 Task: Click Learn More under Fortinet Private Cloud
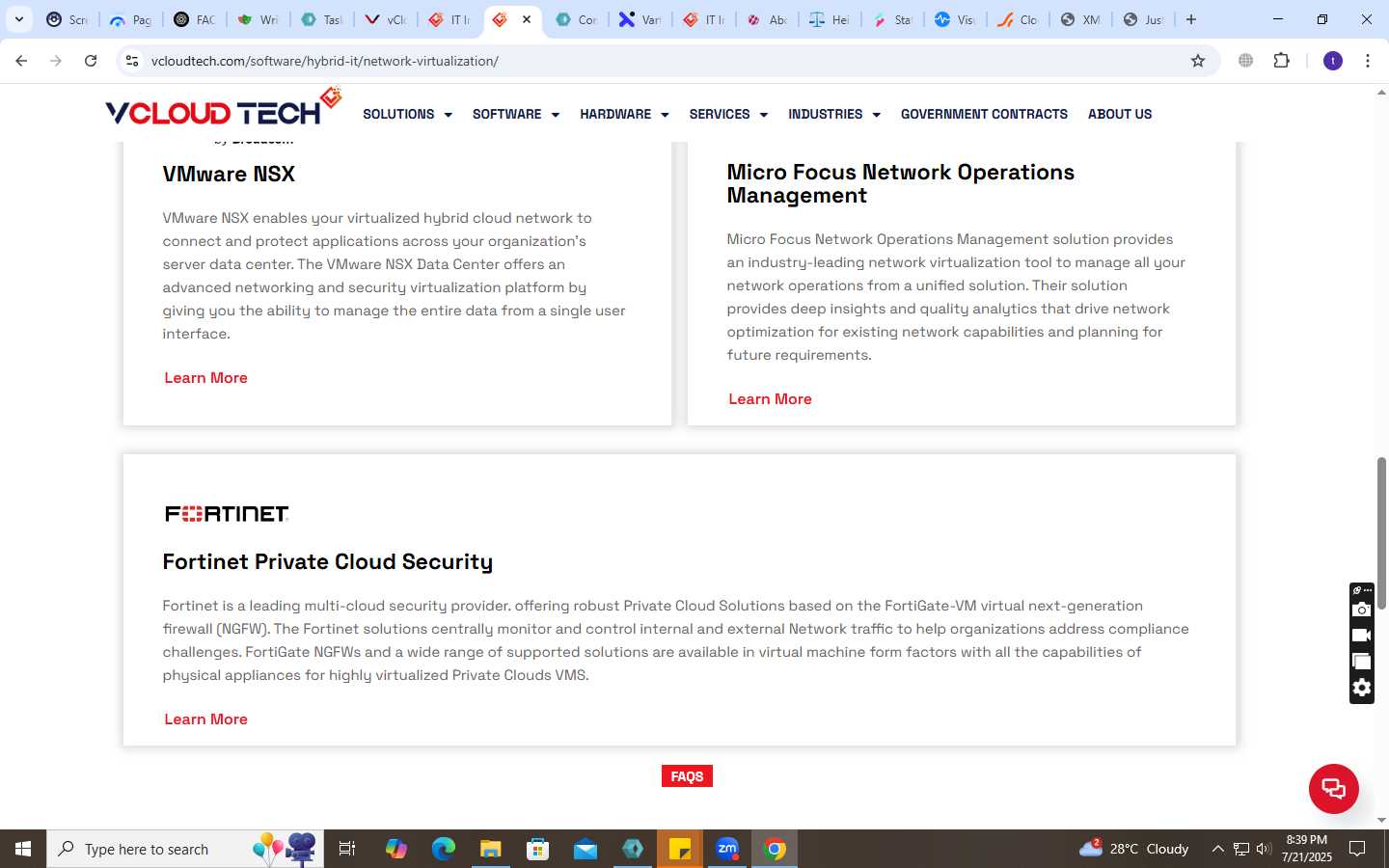205,719
